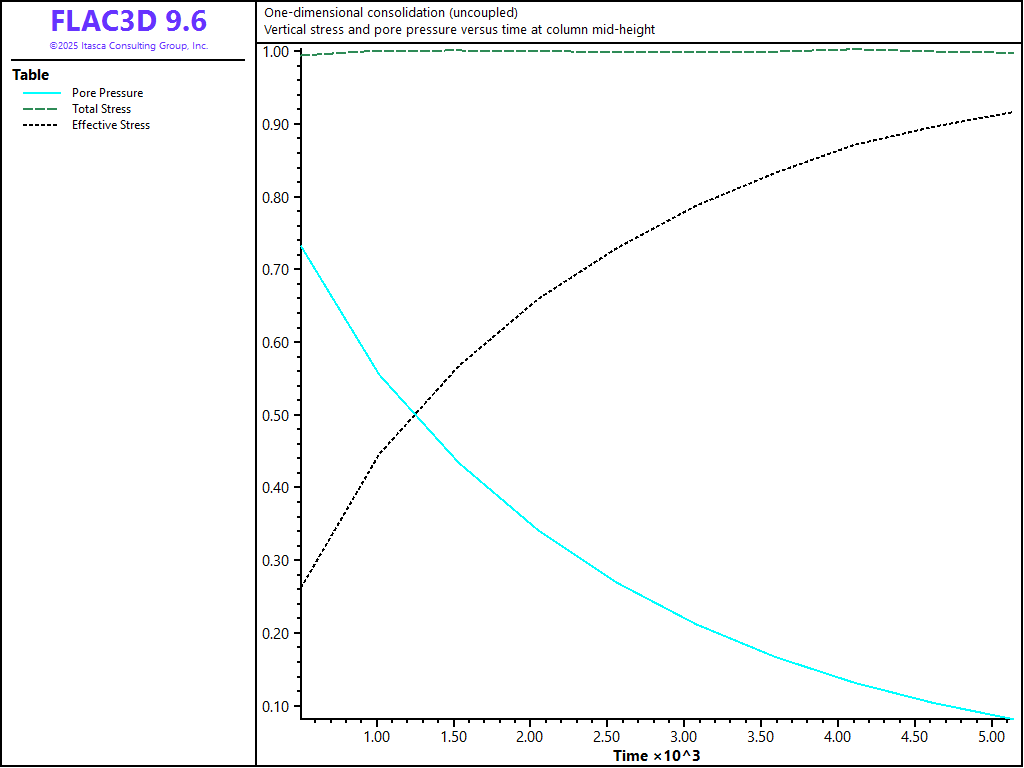Click the 'Time ×10^3' x-axis label
The image size is (1024, 768).
coord(656,755)
